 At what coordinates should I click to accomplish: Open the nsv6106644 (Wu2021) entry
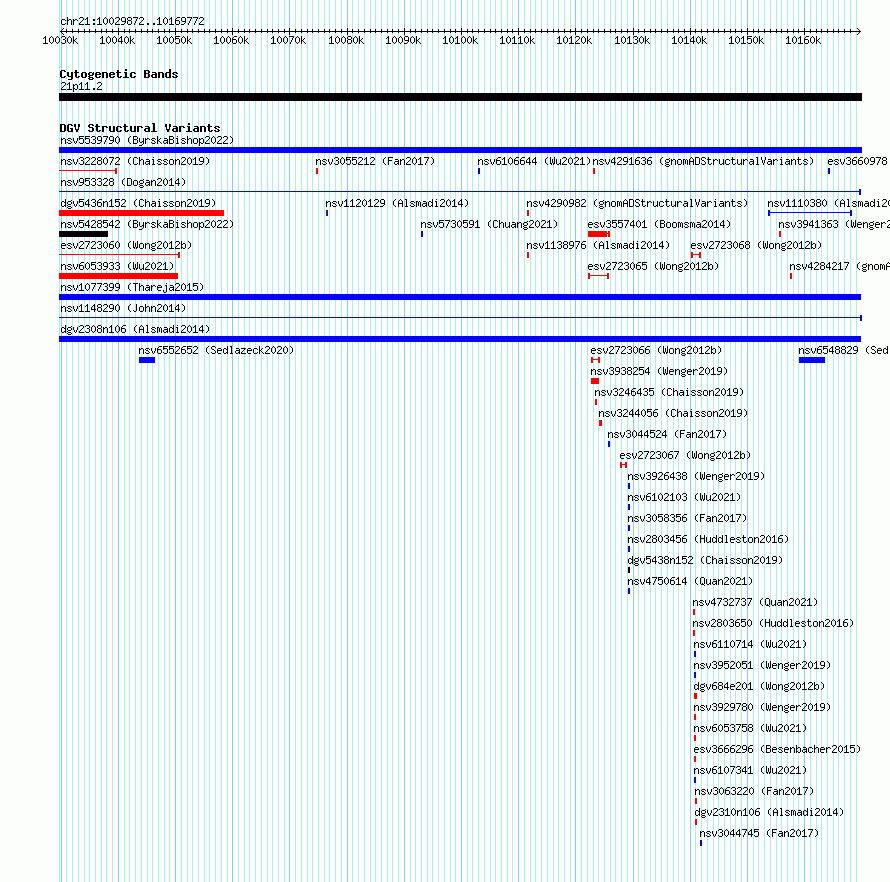[534, 161]
